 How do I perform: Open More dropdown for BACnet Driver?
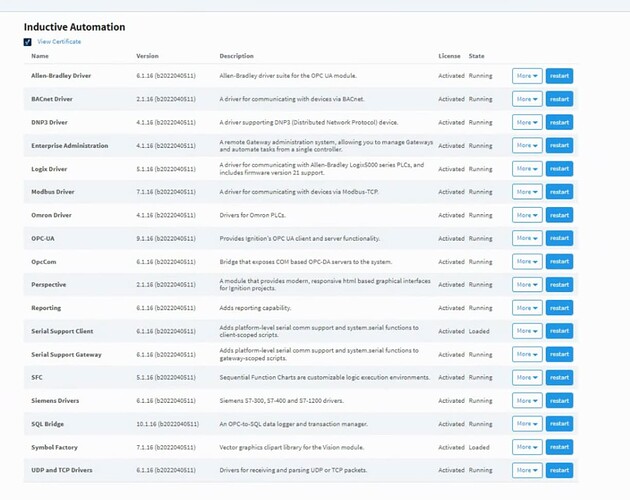pos(527,99)
